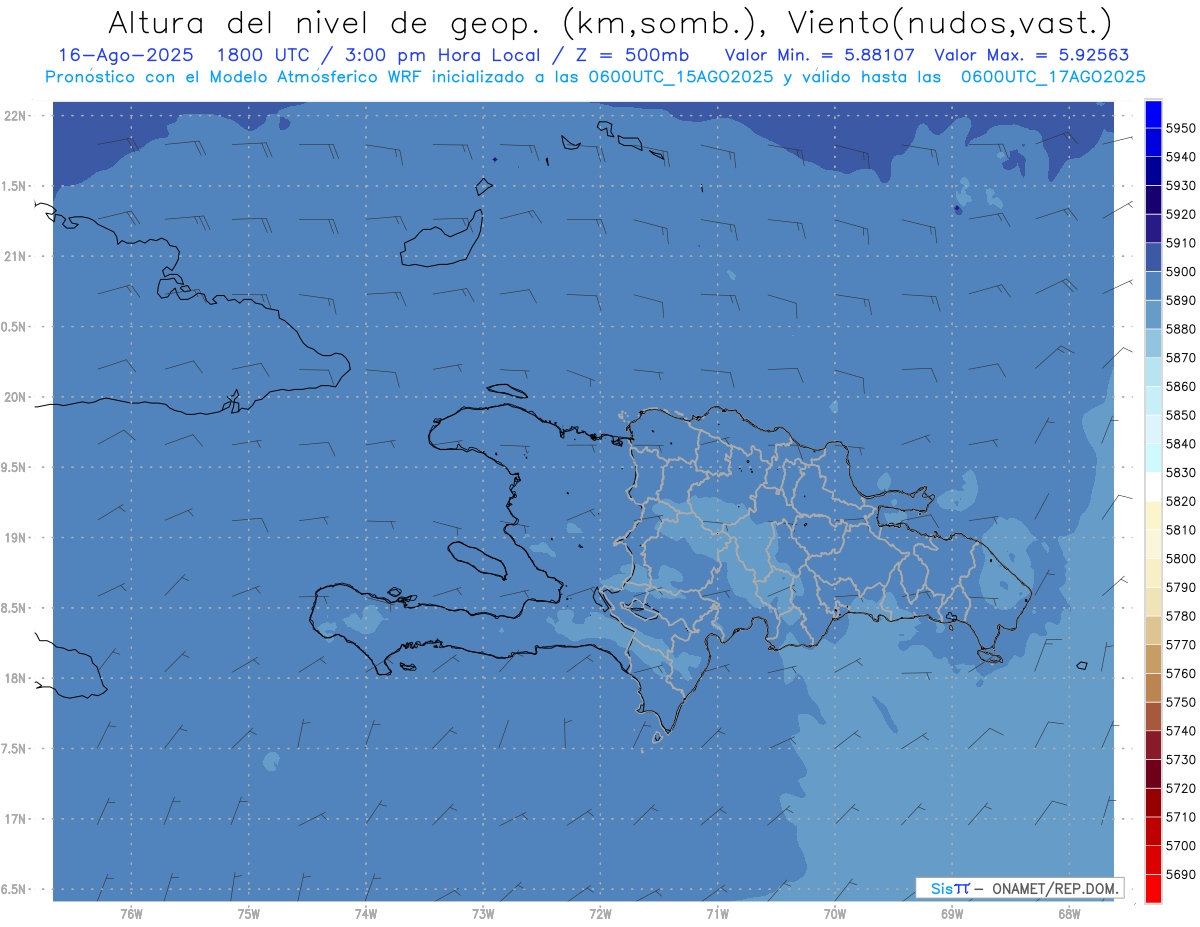Click the '75W' longitude label
Screen dimensions: 1200x927
point(249,914)
